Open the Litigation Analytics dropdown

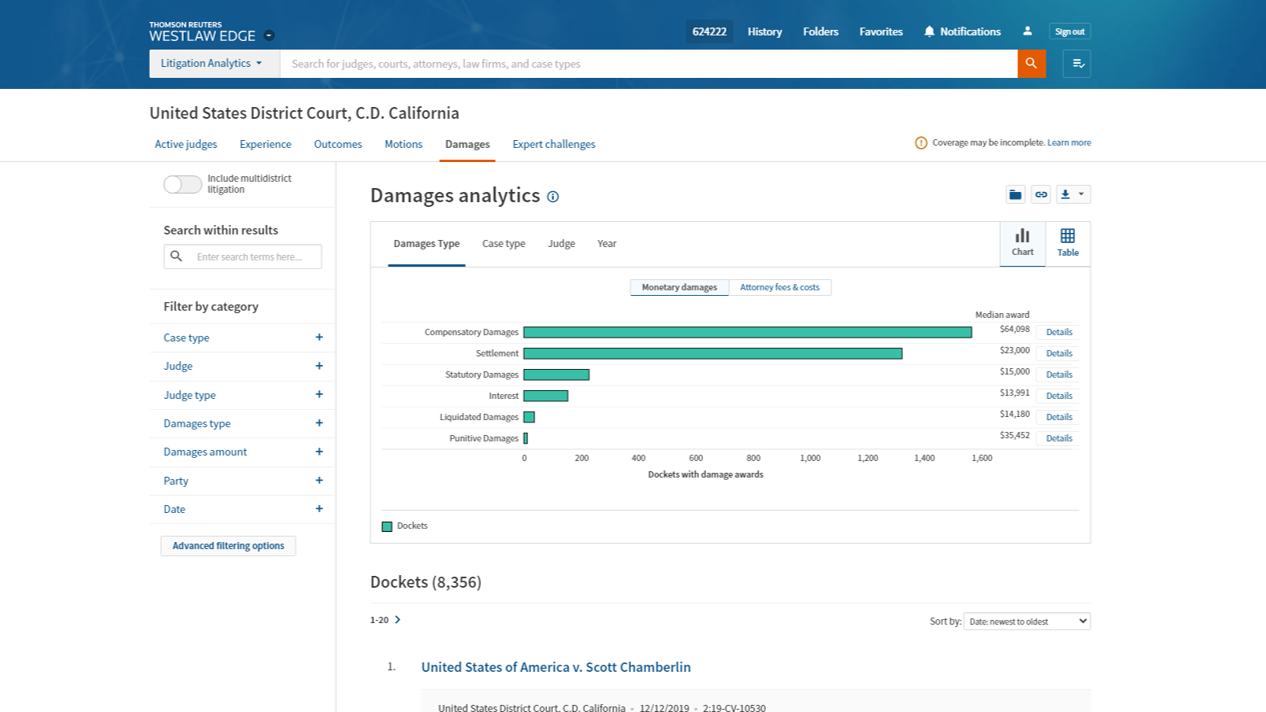pos(212,64)
